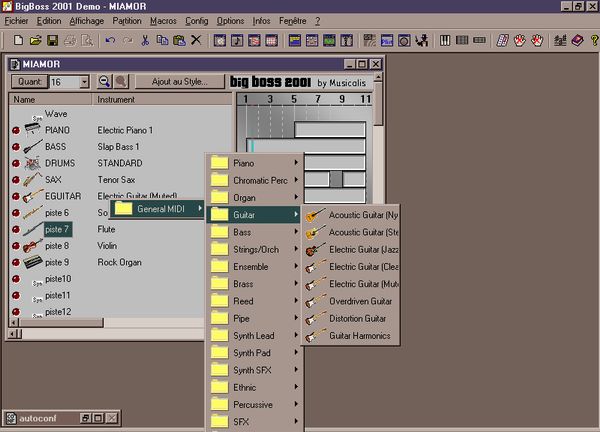This screenshot has height=432, width=600.
Task: Expand the Strings/Orch folder
Action: (x=254, y=249)
